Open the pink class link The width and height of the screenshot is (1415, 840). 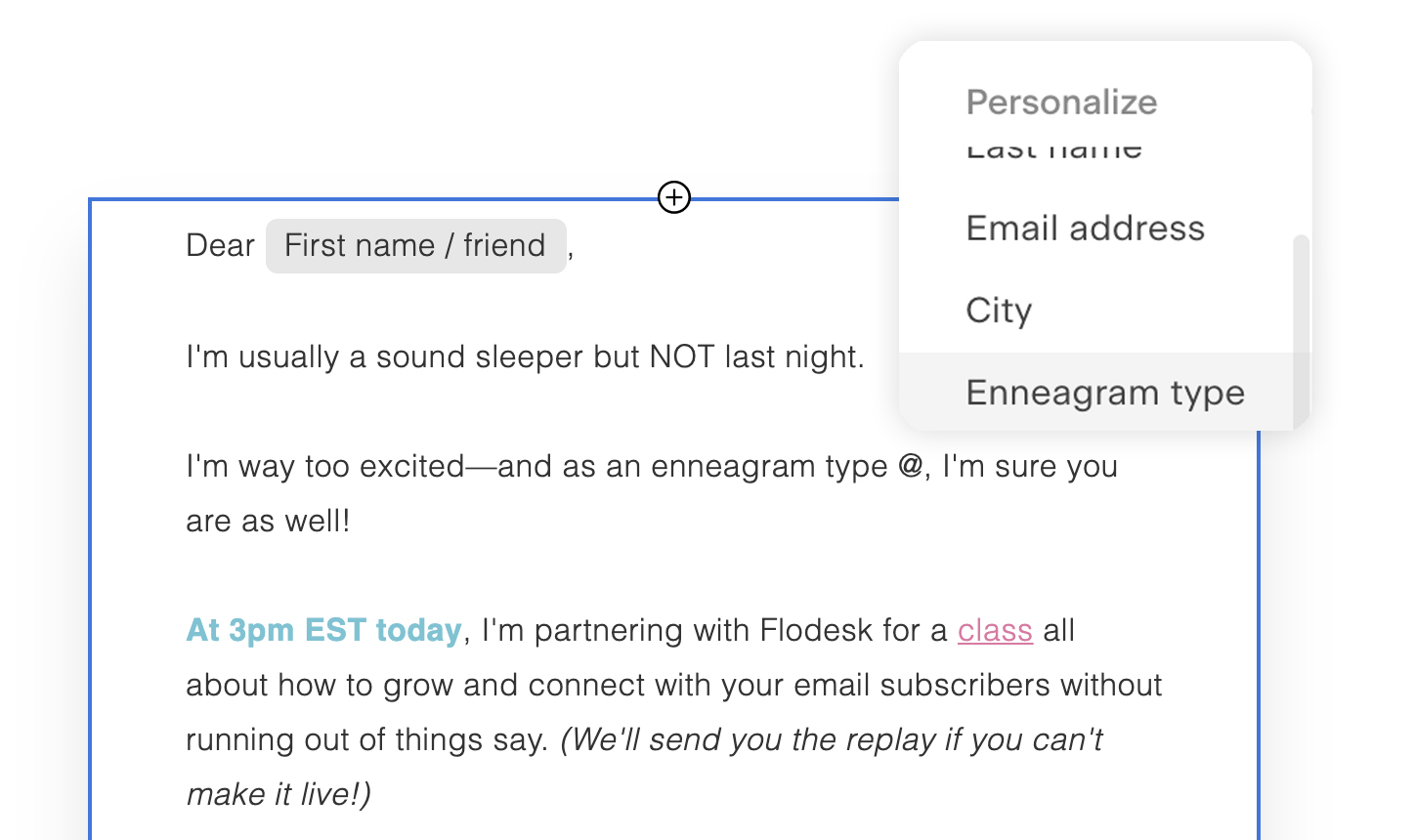995,631
